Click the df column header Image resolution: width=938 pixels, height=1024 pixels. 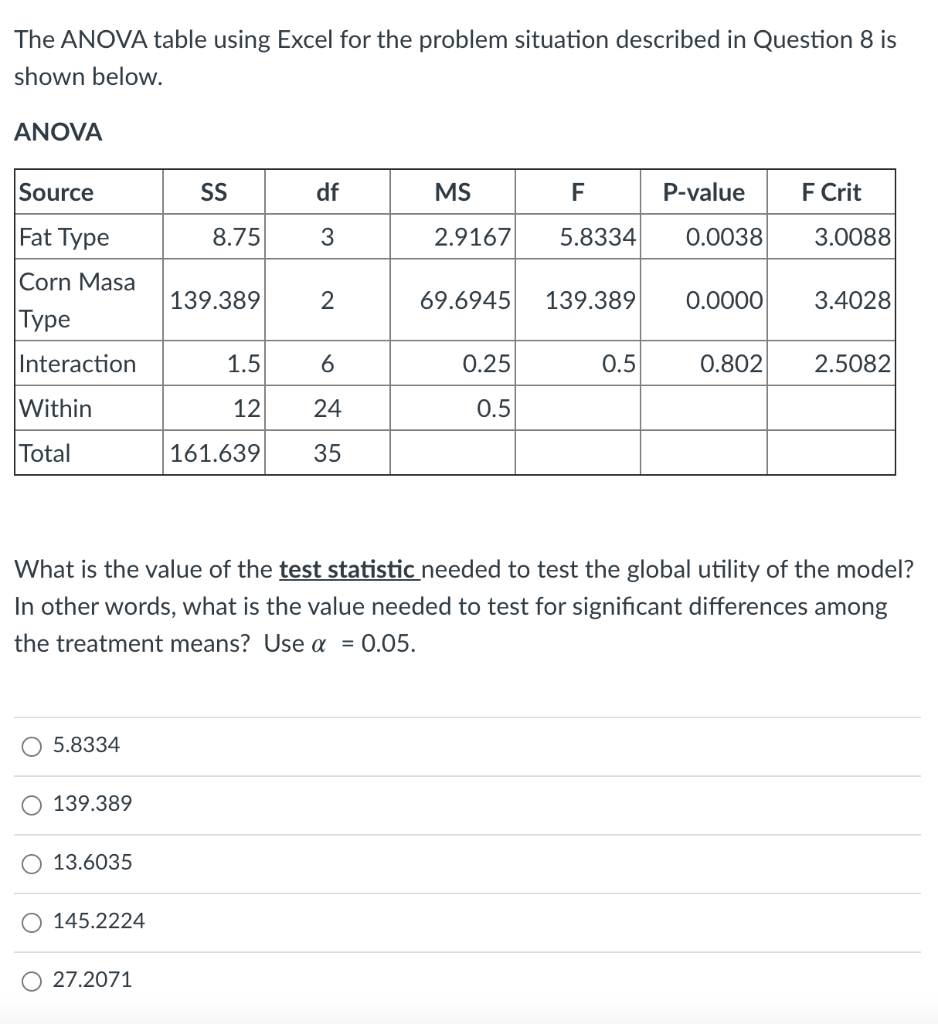tap(328, 192)
